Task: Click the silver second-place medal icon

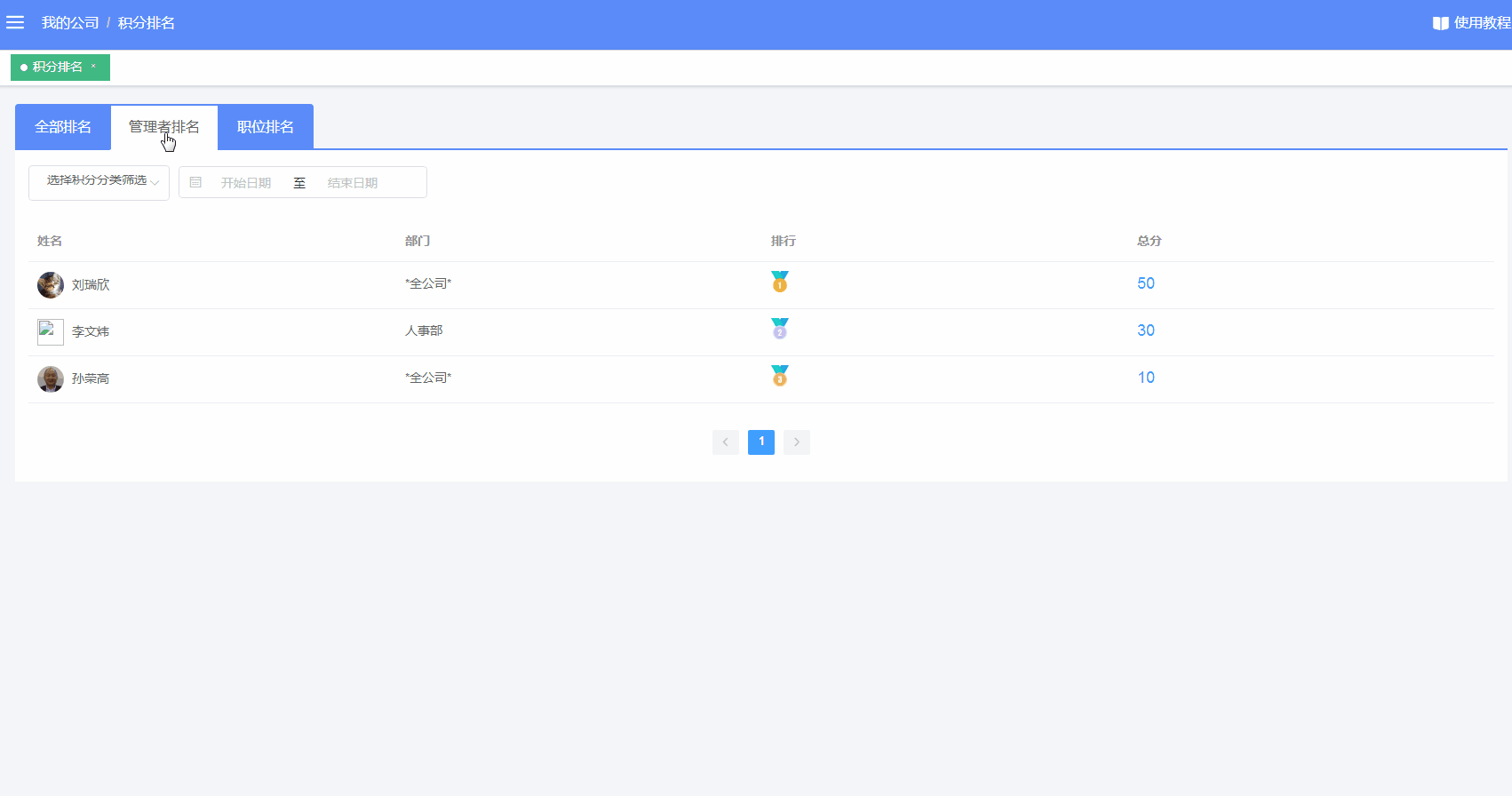Action: click(x=780, y=330)
